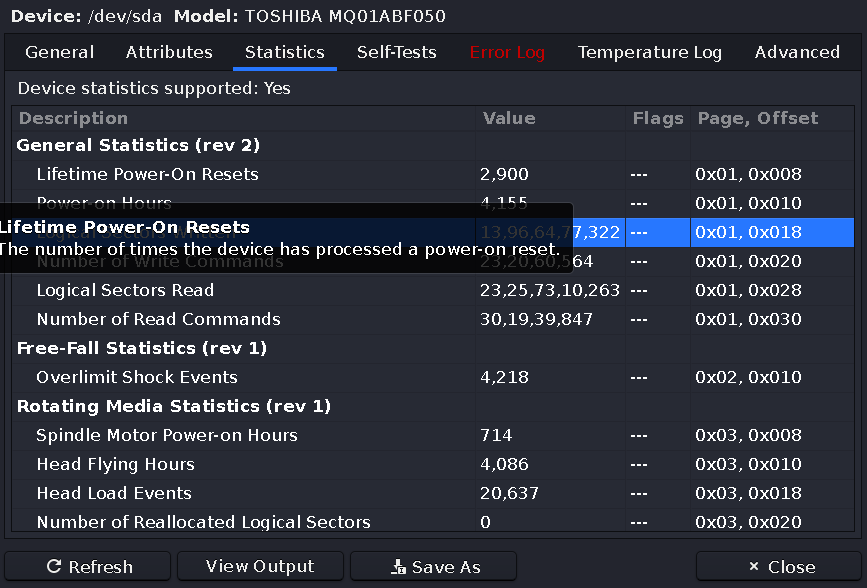Click the Refresh button

click(89, 567)
